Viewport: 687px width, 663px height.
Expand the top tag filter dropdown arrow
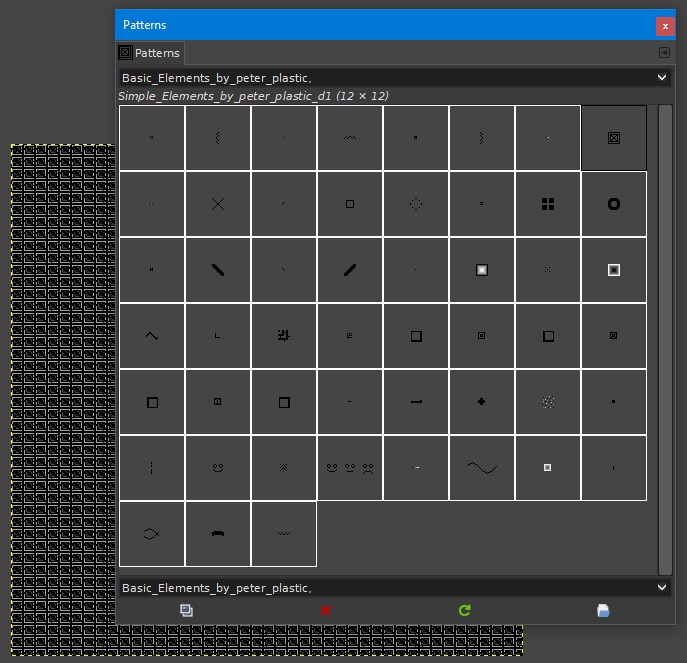point(662,78)
